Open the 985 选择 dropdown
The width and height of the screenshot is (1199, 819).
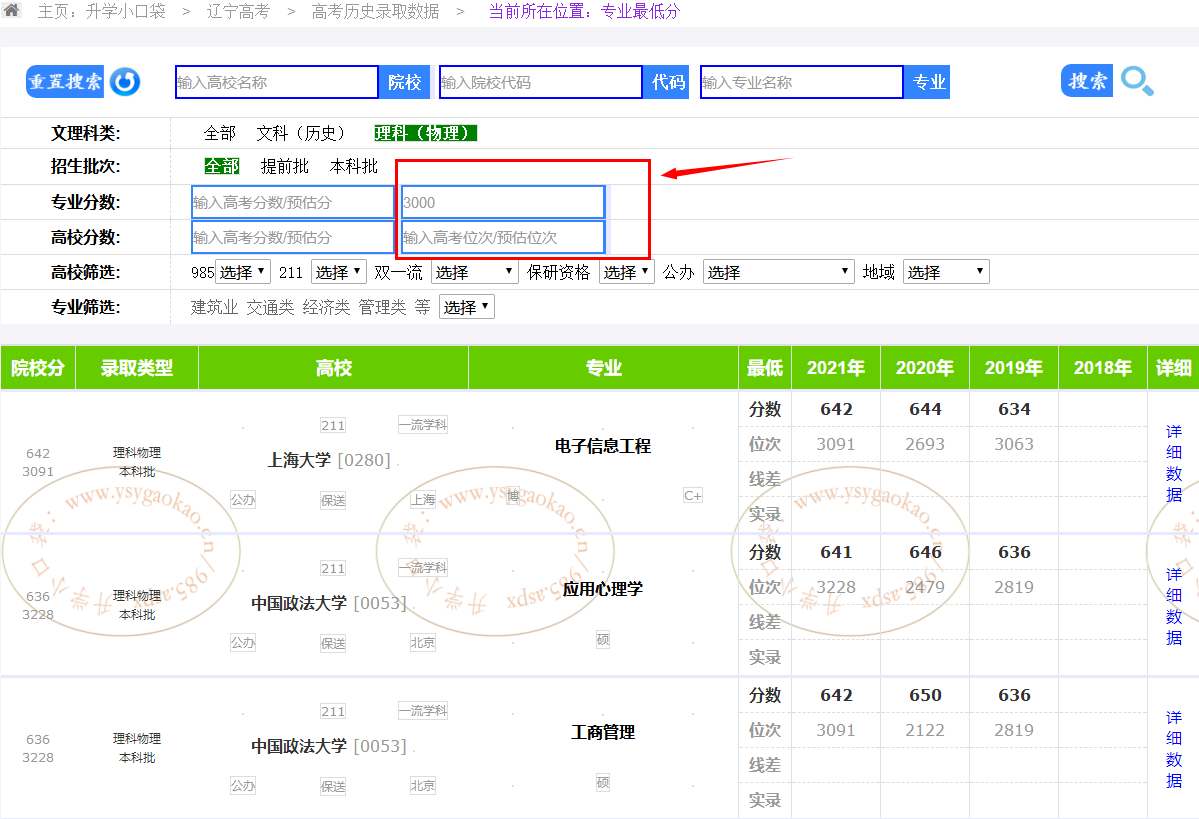point(243,272)
